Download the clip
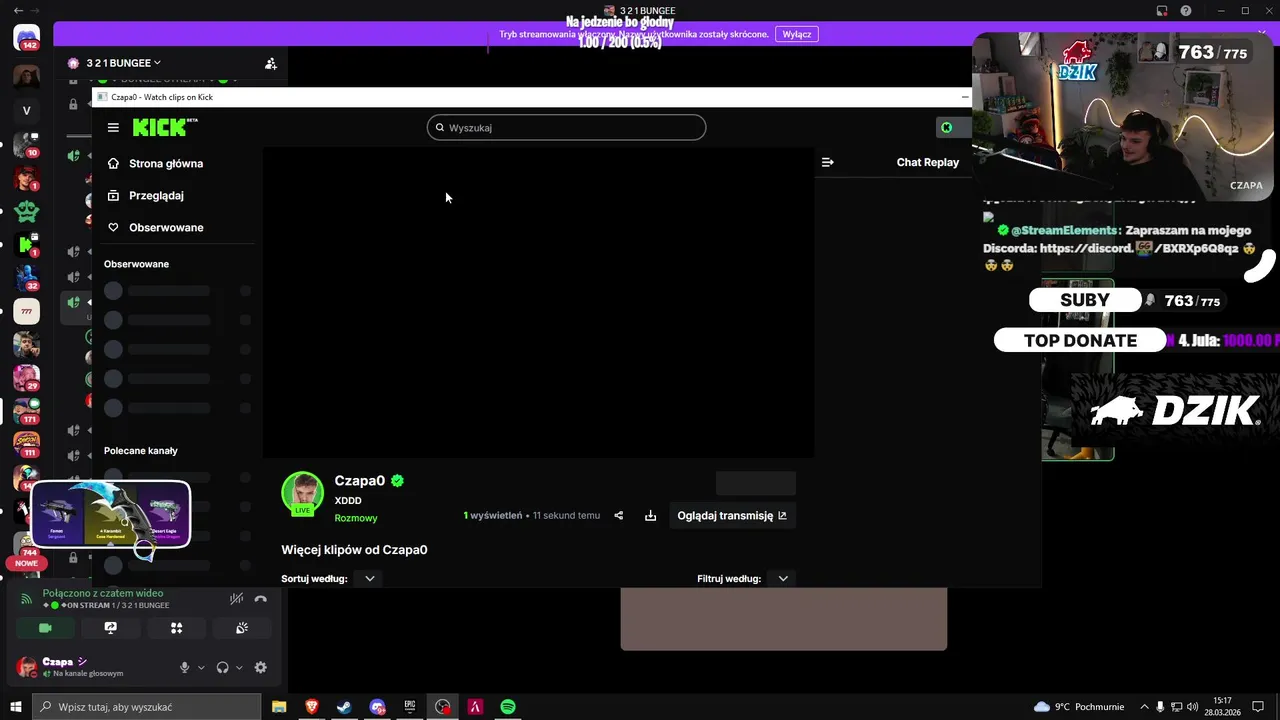Viewport: 1280px width, 720px height. [x=650, y=516]
